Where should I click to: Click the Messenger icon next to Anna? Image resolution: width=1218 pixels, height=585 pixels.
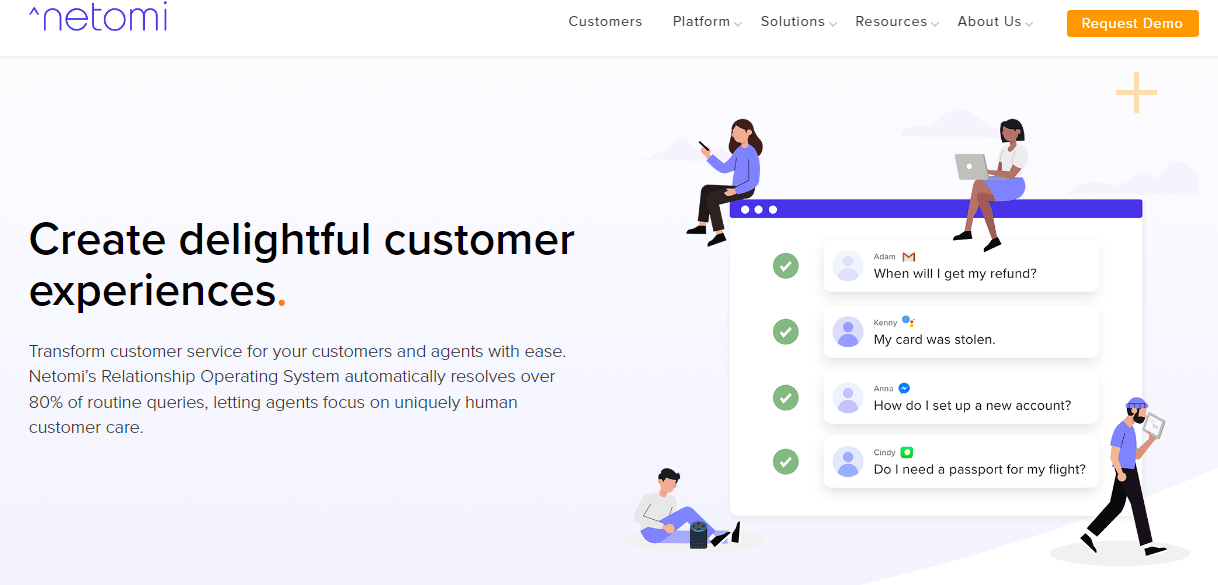tap(904, 388)
